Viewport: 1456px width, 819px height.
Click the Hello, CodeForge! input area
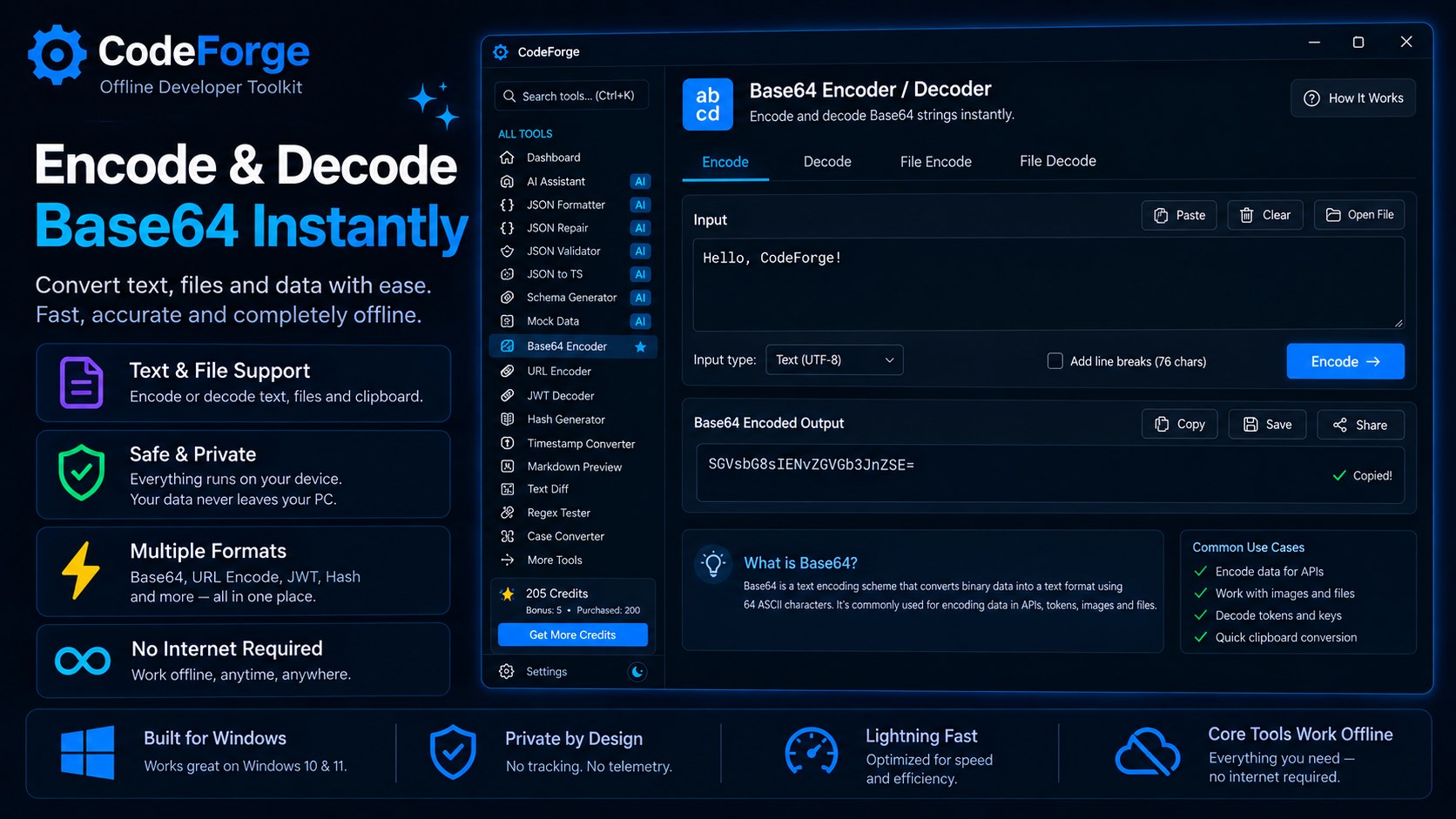(x=1048, y=284)
